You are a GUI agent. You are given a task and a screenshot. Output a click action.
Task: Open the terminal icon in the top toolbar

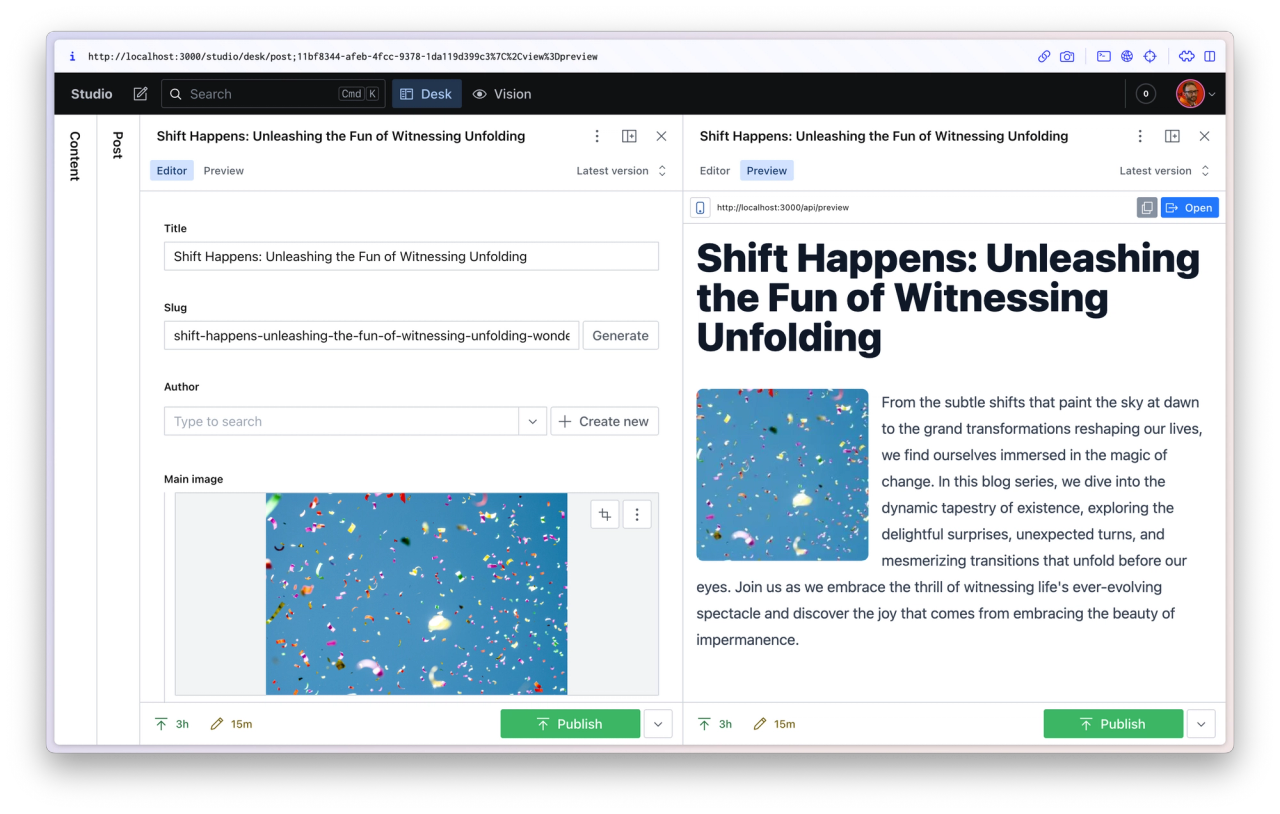point(1103,56)
